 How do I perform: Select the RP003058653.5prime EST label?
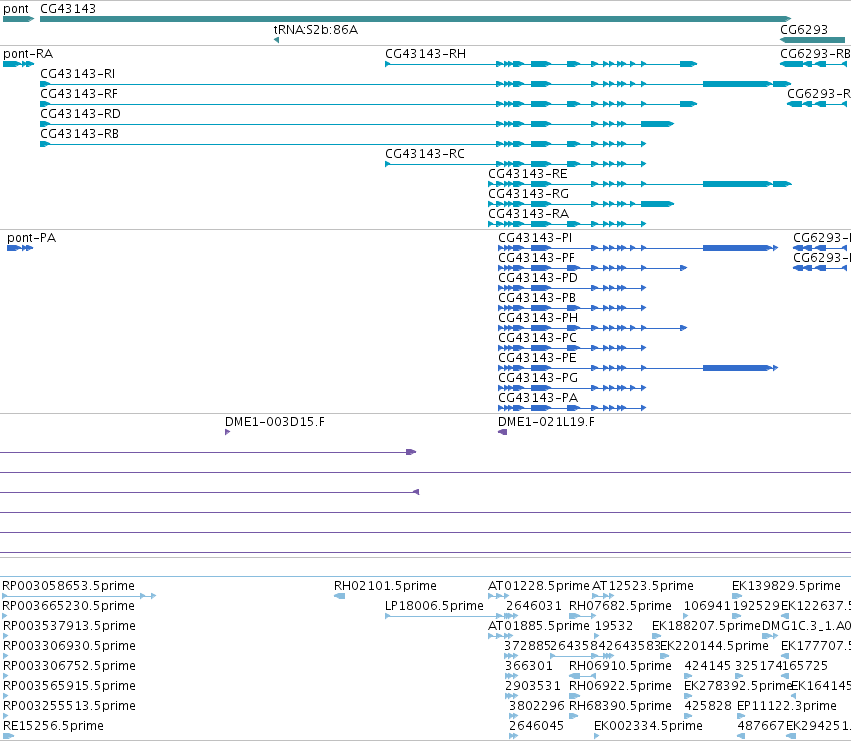[68, 586]
